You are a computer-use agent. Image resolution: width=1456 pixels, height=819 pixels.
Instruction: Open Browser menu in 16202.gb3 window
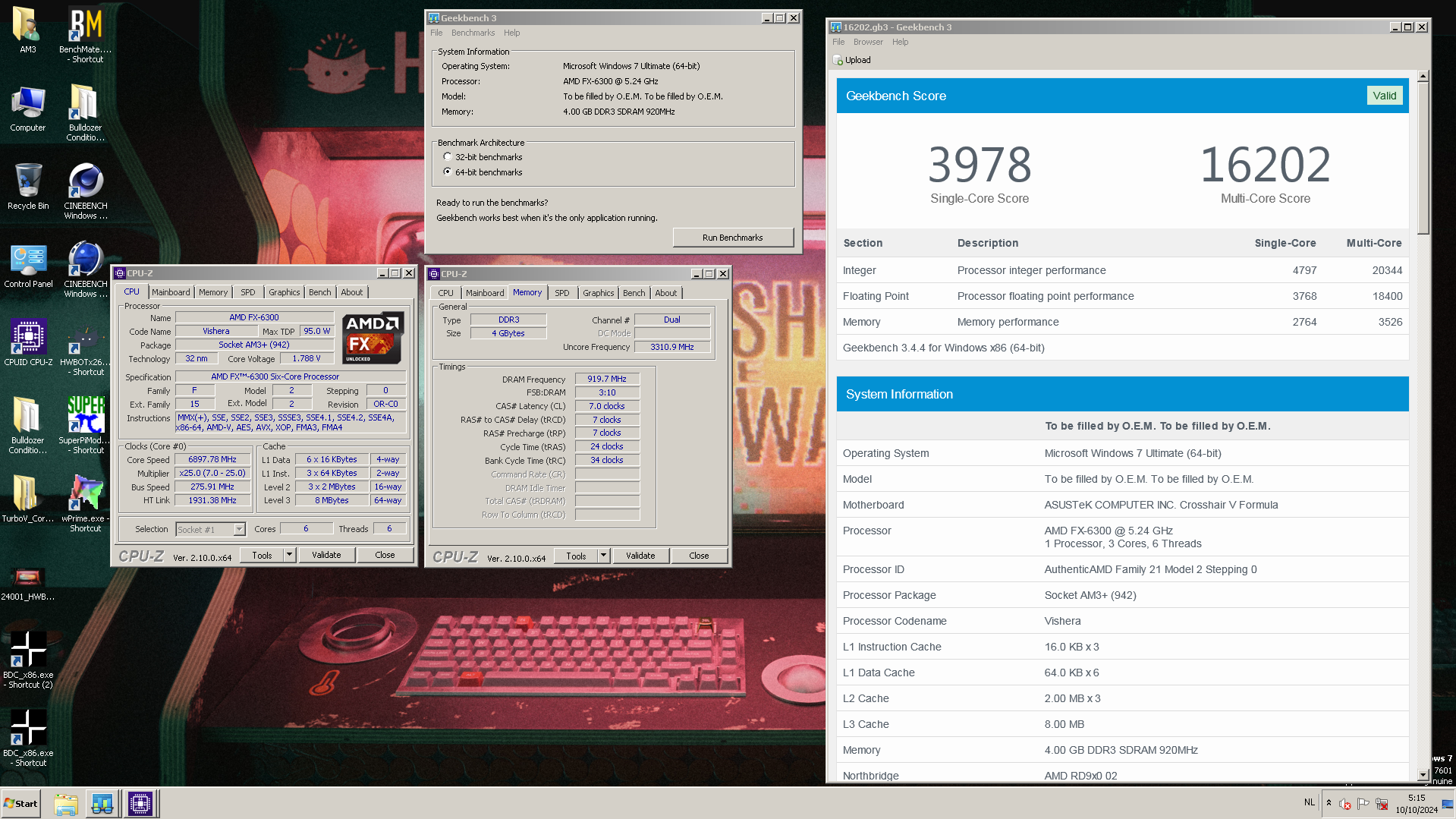[868, 42]
